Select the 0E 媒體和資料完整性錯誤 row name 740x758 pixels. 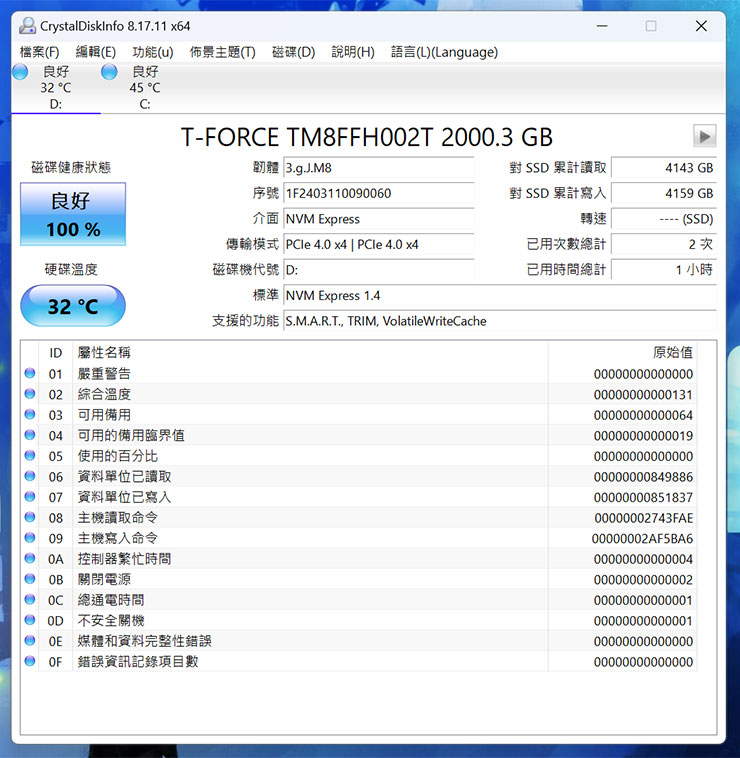click(x=145, y=641)
